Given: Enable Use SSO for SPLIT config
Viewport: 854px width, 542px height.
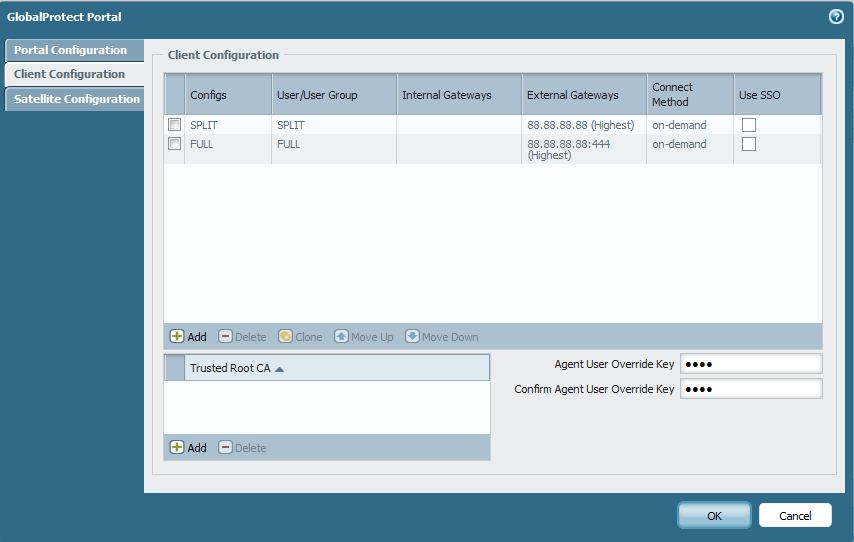Looking at the screenshot, I should click(748, 125).
